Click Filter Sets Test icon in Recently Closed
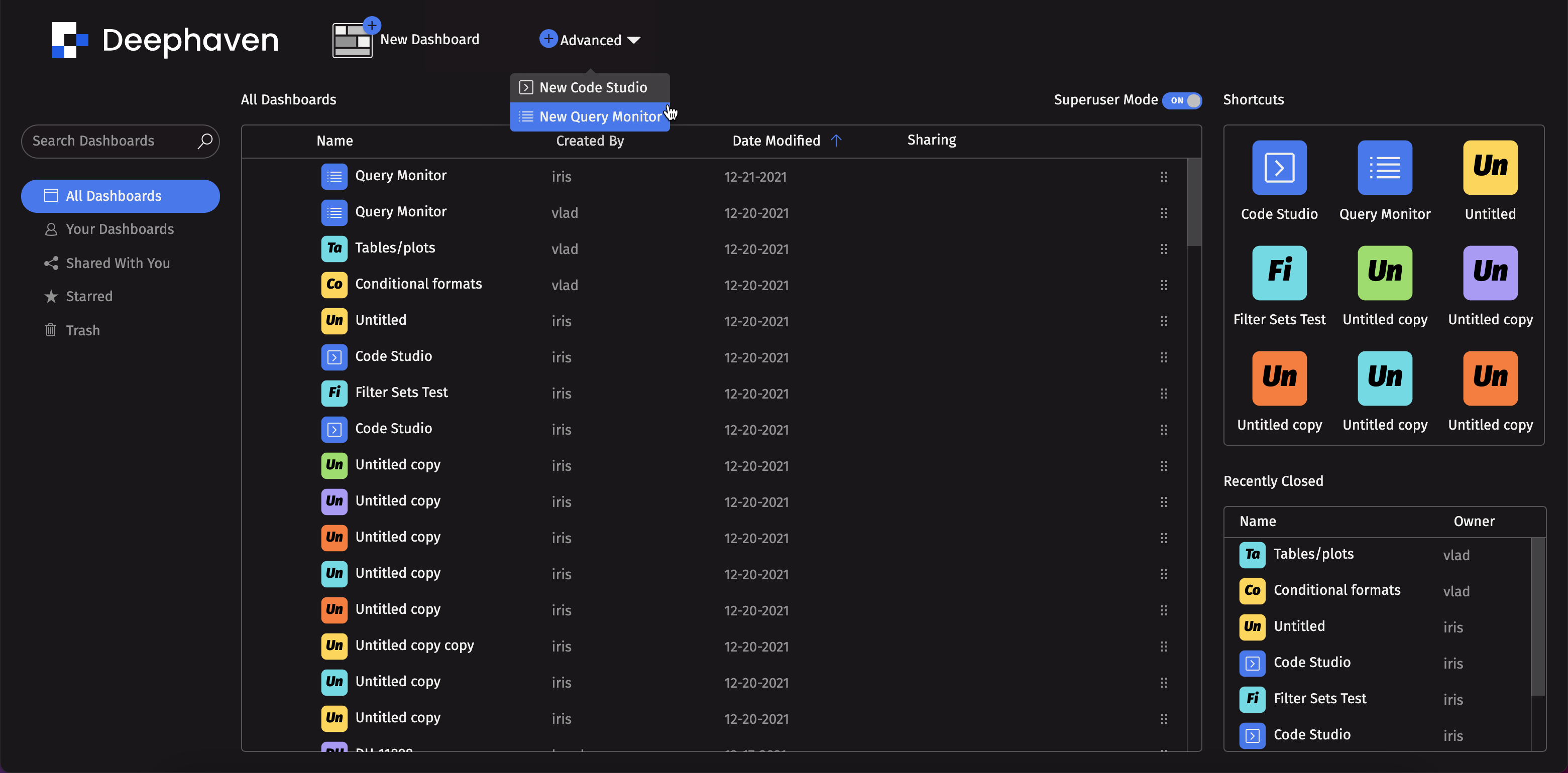 click(x=1252, y=699)
